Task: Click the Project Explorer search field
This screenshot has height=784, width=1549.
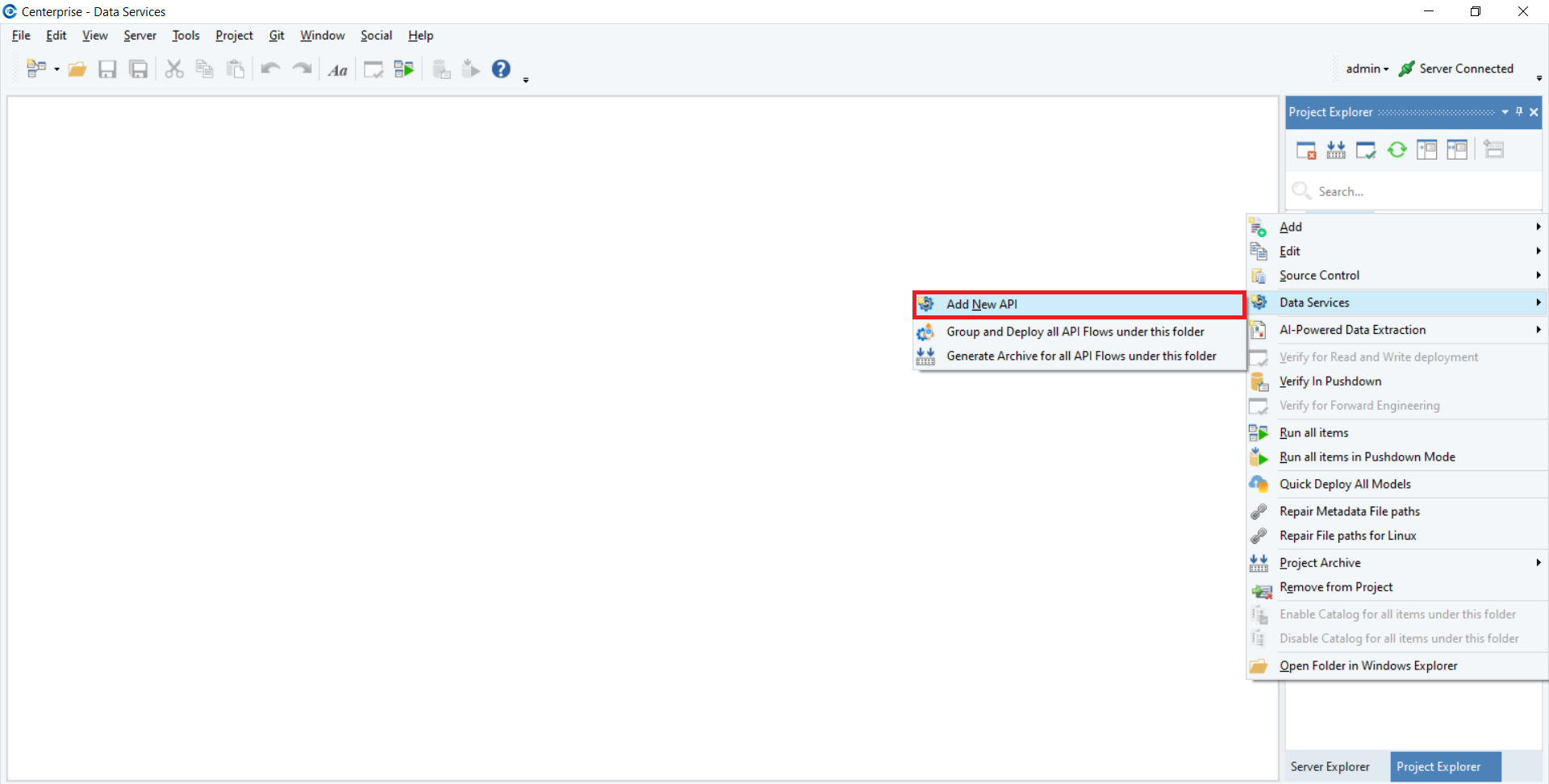Action: click(x=1413, y=191)
